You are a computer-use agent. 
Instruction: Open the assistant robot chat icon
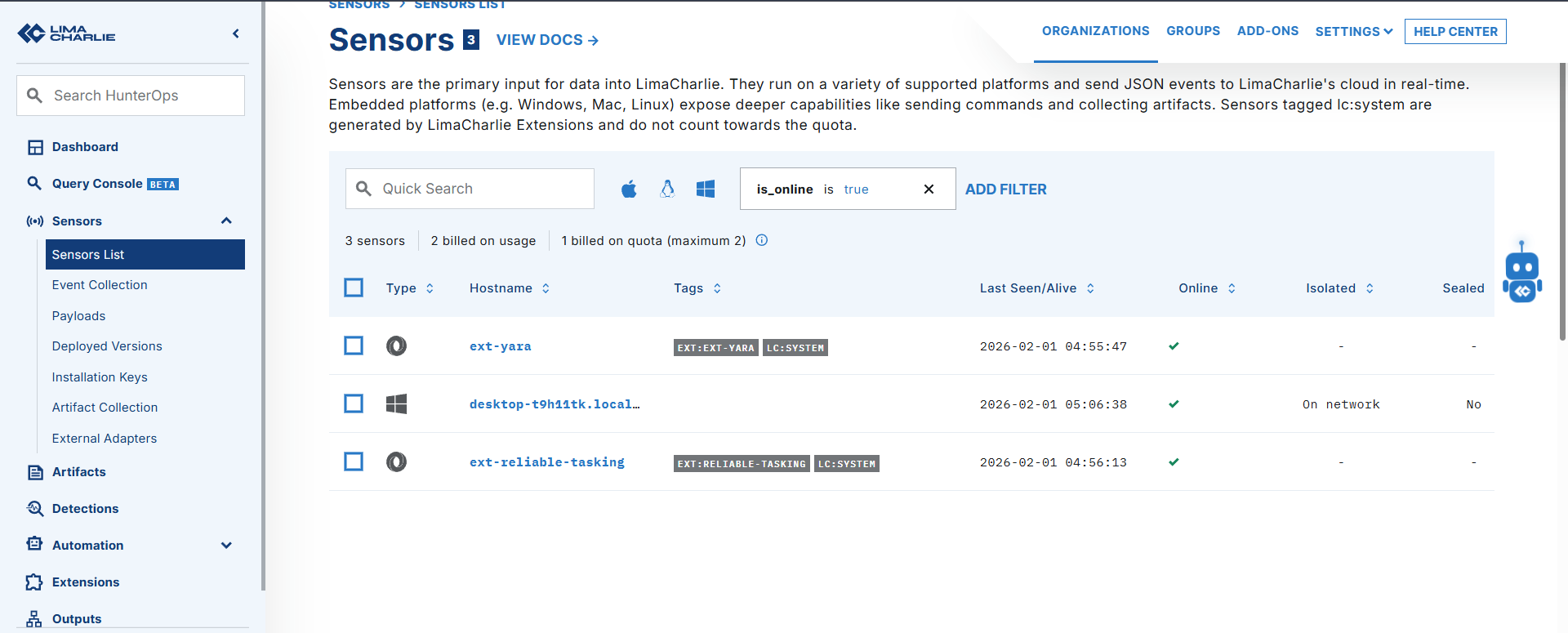coord(1522,272)
